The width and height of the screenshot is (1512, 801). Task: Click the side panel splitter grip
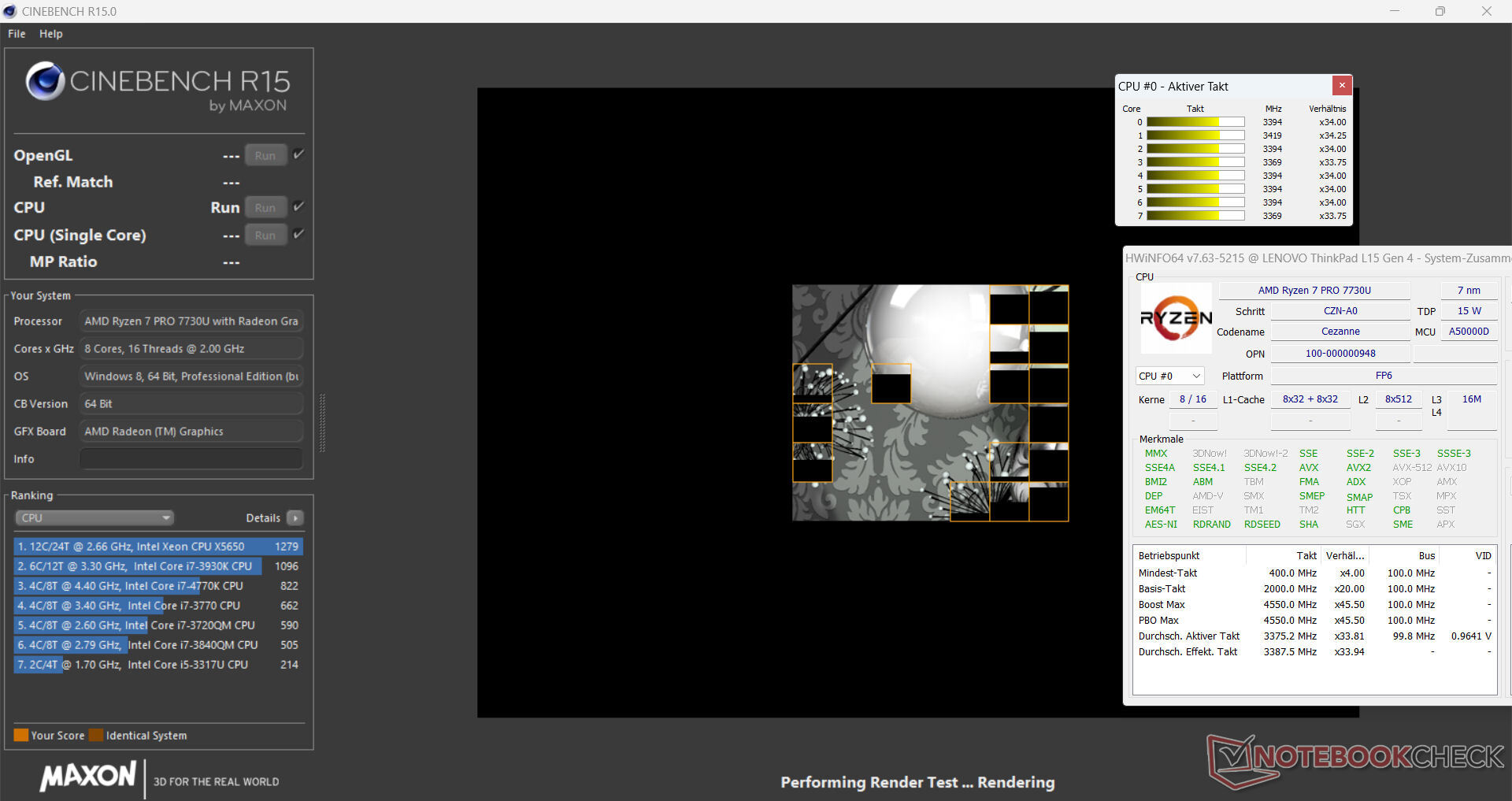321,423
